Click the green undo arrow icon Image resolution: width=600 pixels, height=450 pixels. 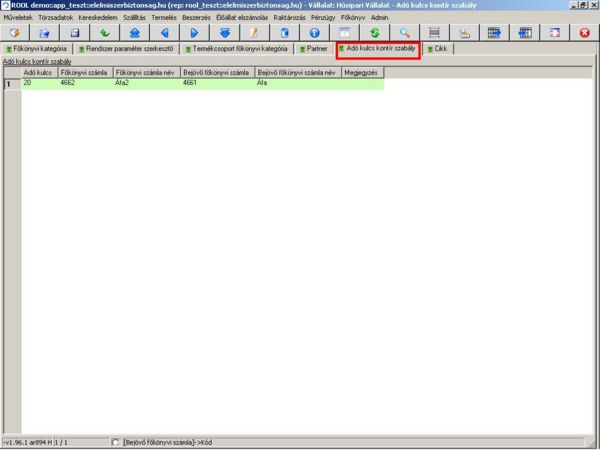point(104,33)
